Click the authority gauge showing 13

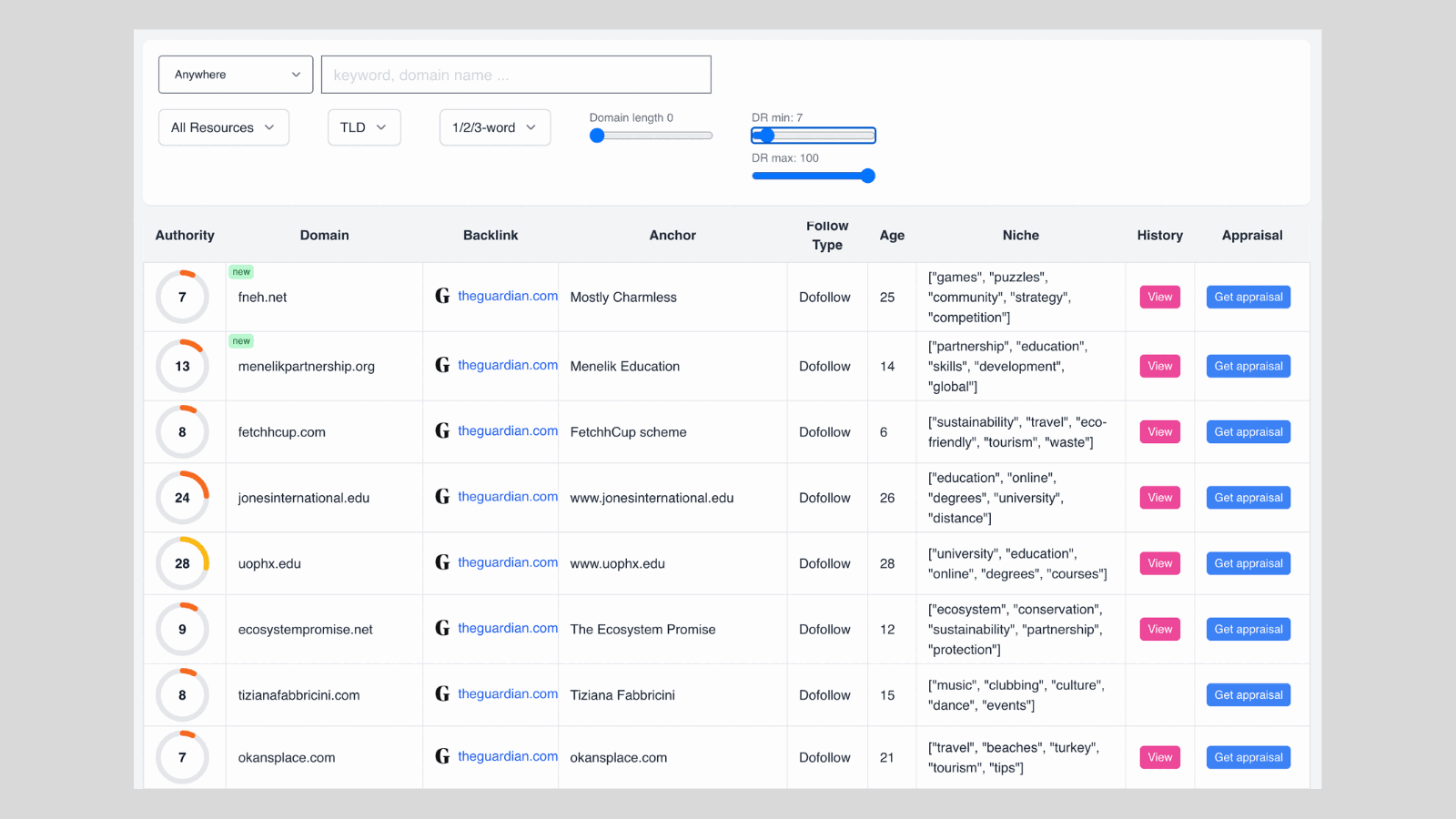pyautogui.click(x=182, y=366)
